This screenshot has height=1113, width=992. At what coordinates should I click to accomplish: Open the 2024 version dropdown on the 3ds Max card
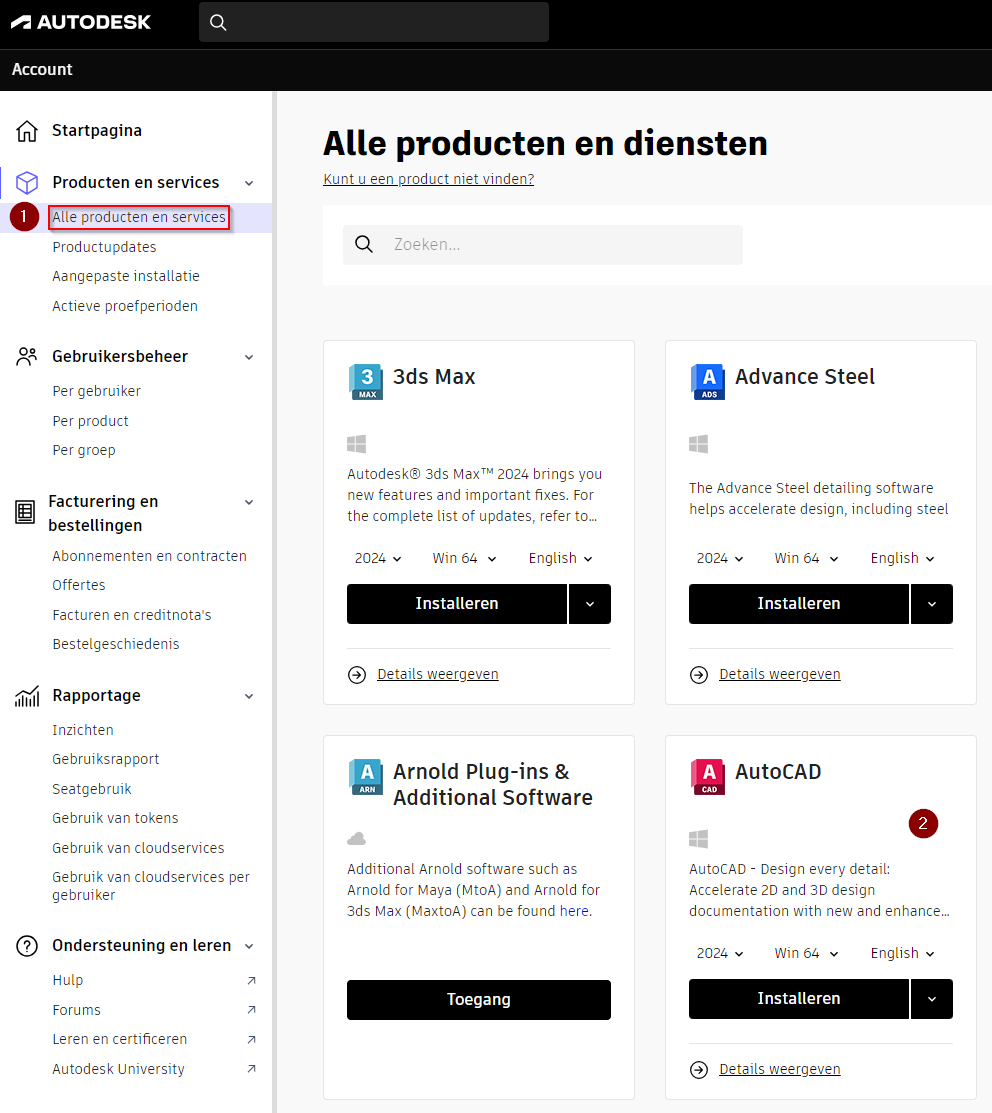pos(378,559)
